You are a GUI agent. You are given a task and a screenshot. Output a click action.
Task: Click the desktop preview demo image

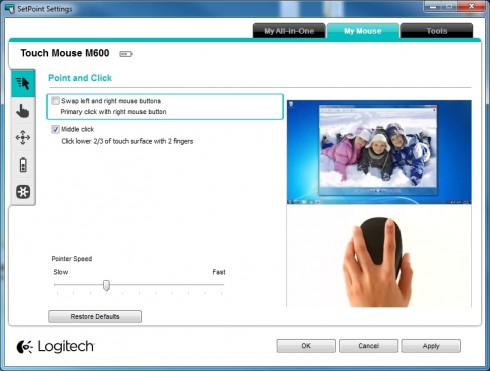[379, 152]
